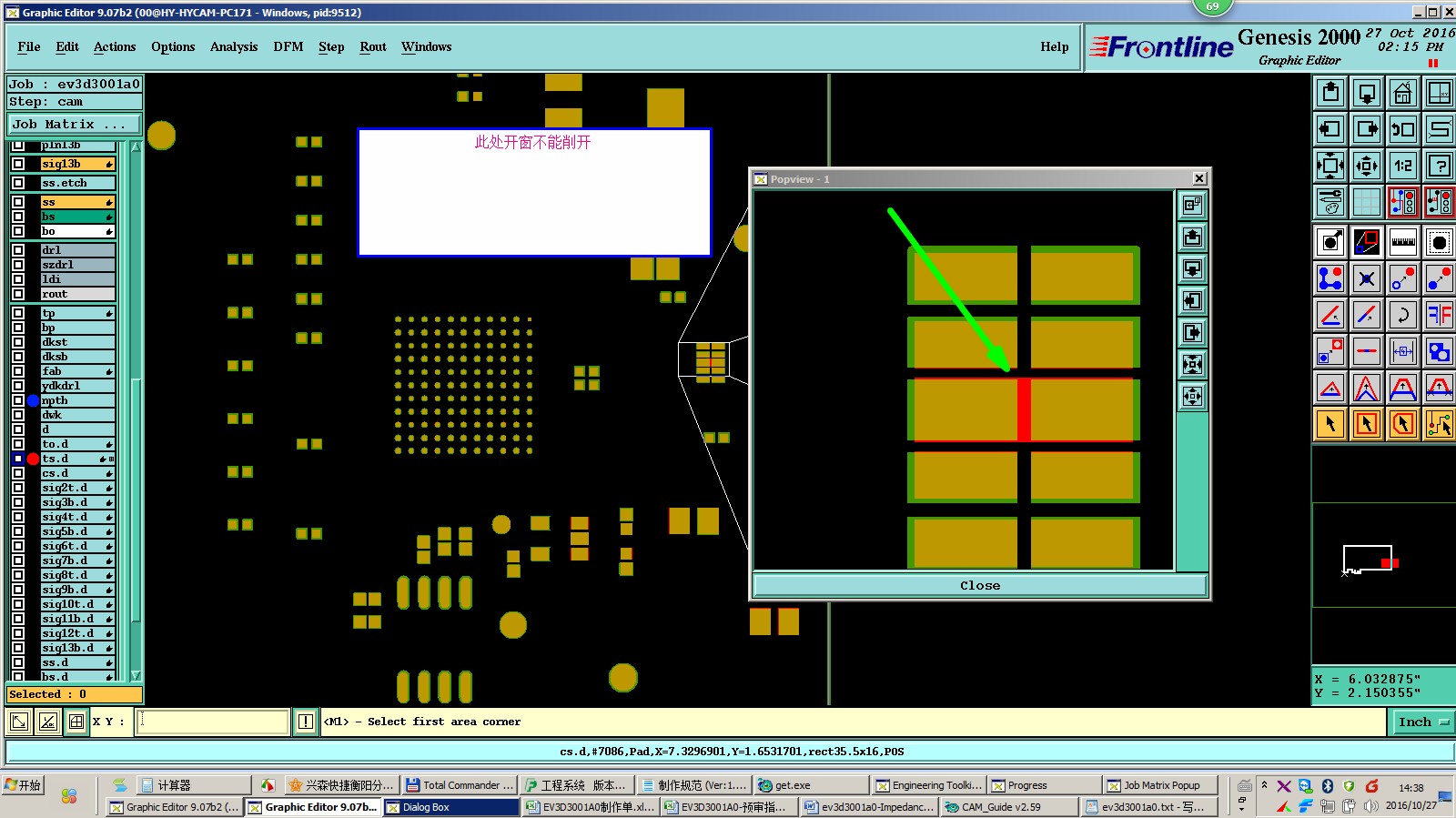This screenshot has height=818, width=1456.
Task: Open the Analysis menu
Action: coord(234,46)
